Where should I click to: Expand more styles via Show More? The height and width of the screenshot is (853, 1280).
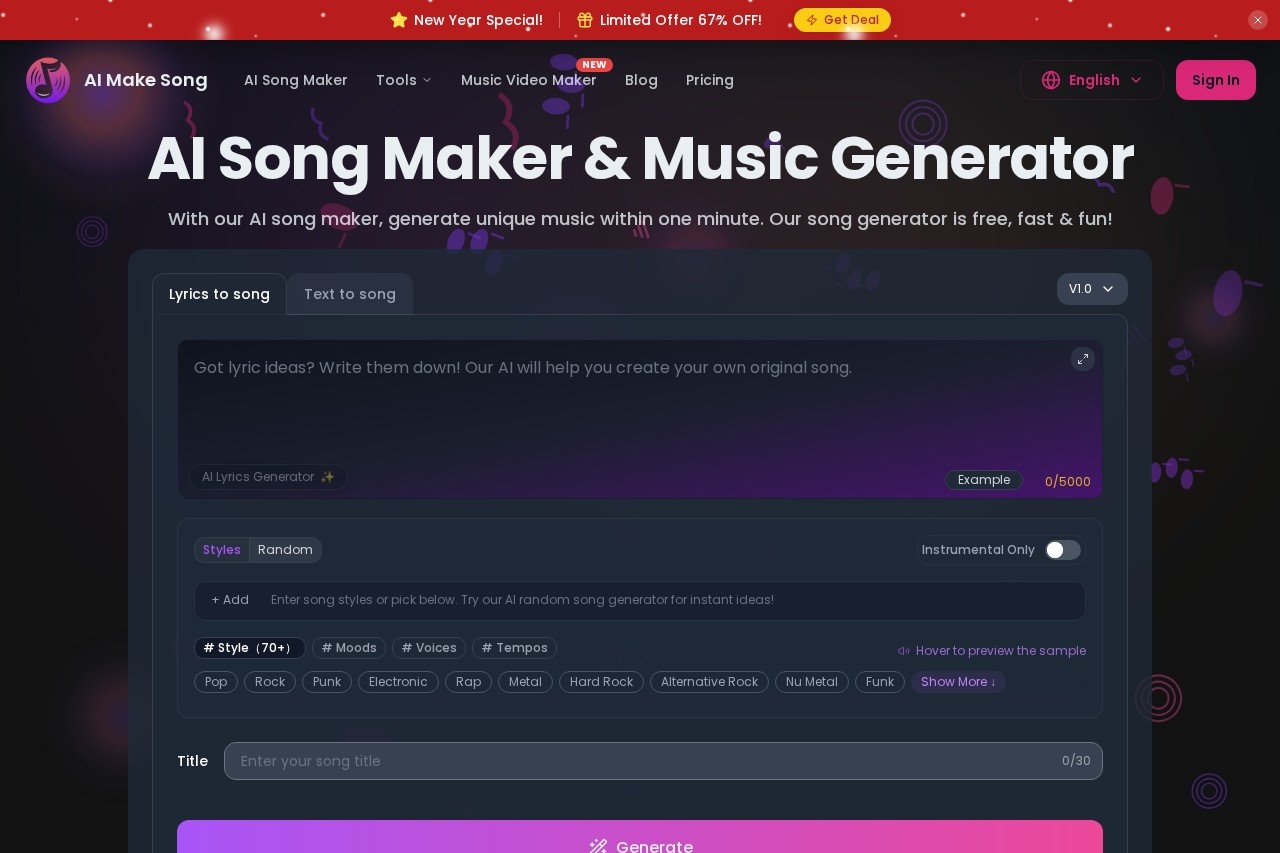[957, 682]
